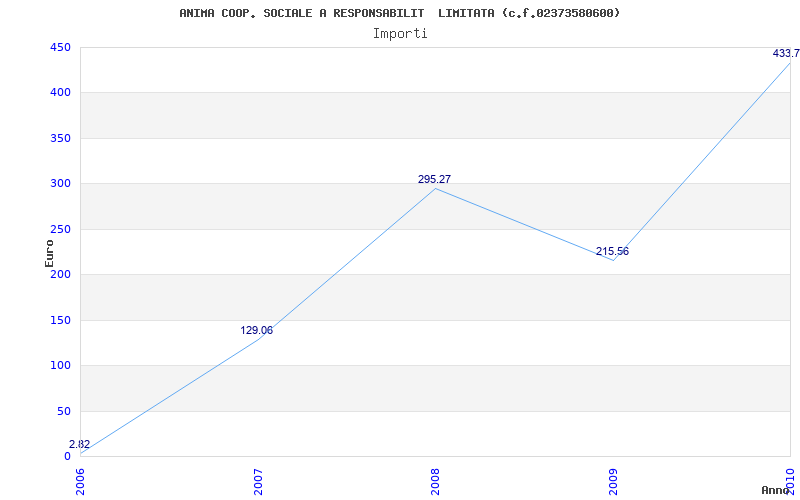Click the 2009 x-axis year label

613,482
